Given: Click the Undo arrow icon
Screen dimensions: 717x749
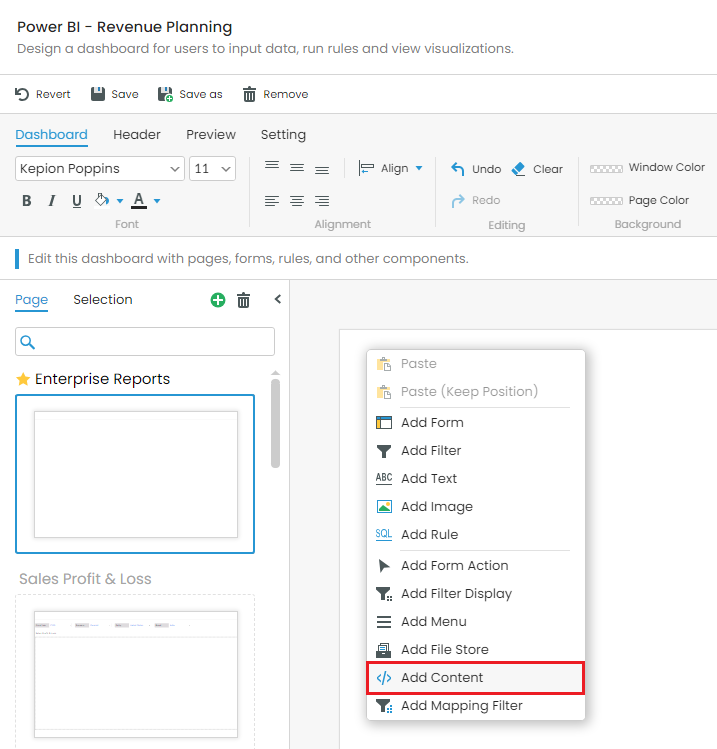Looking at the screenshot, I should click(x=458, y=169).
